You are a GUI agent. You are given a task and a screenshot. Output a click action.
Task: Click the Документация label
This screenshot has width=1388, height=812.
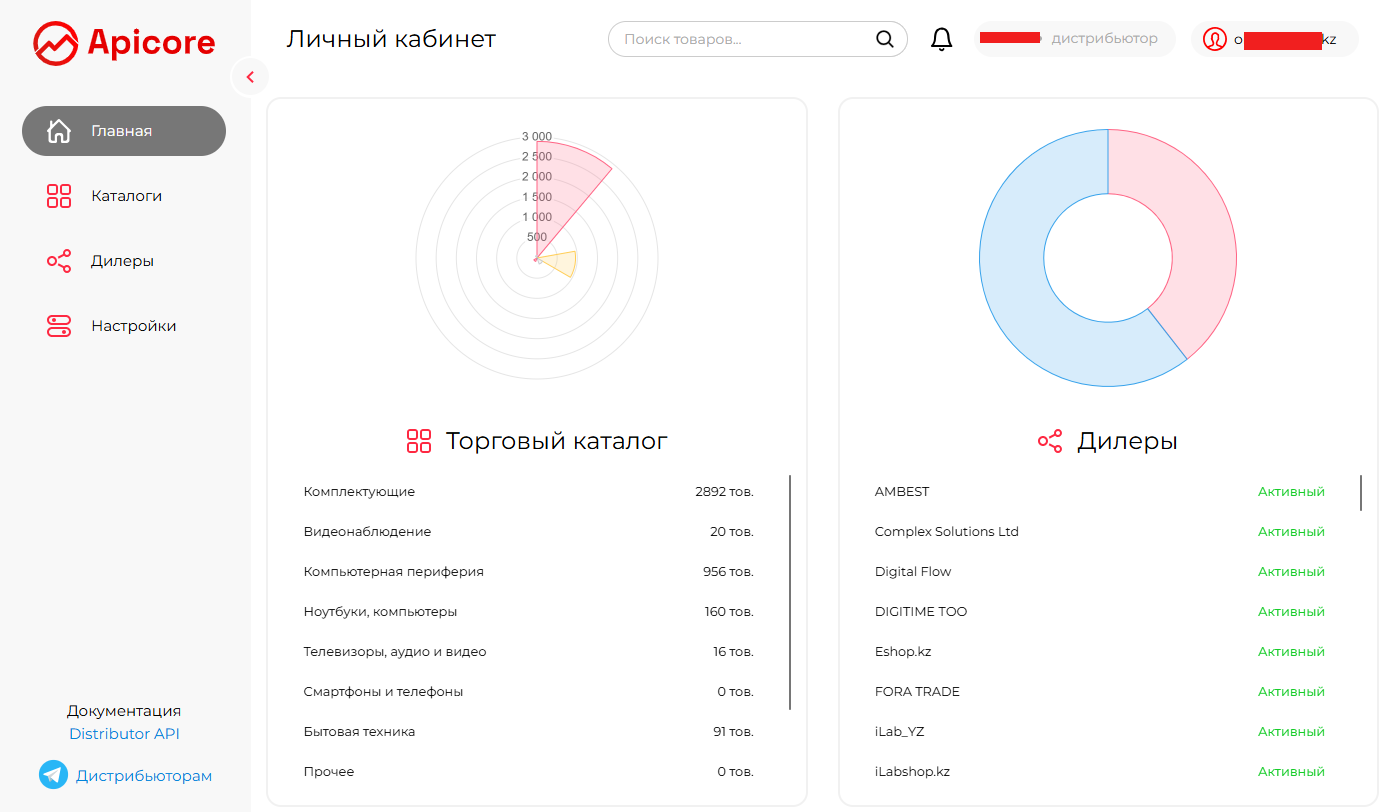pyautogui.click(x=124, y=711)
